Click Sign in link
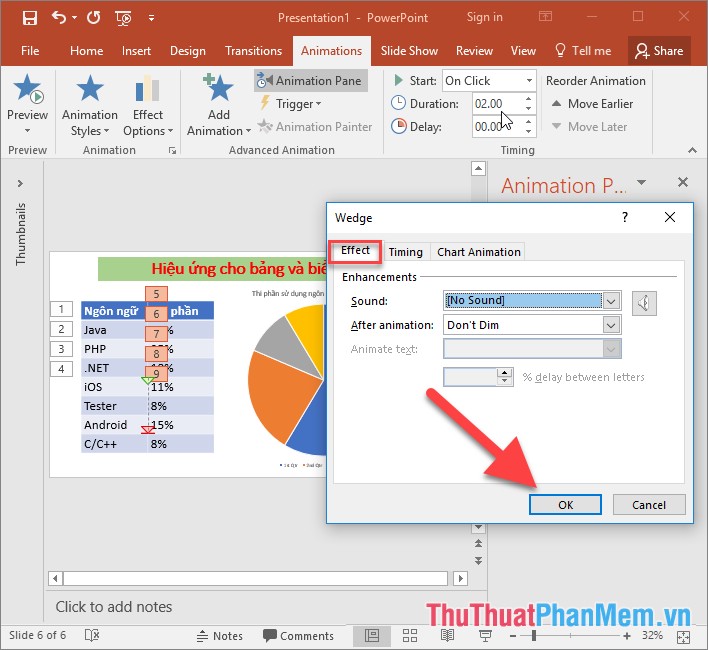The image size is (708, 650). coord(484,17)
